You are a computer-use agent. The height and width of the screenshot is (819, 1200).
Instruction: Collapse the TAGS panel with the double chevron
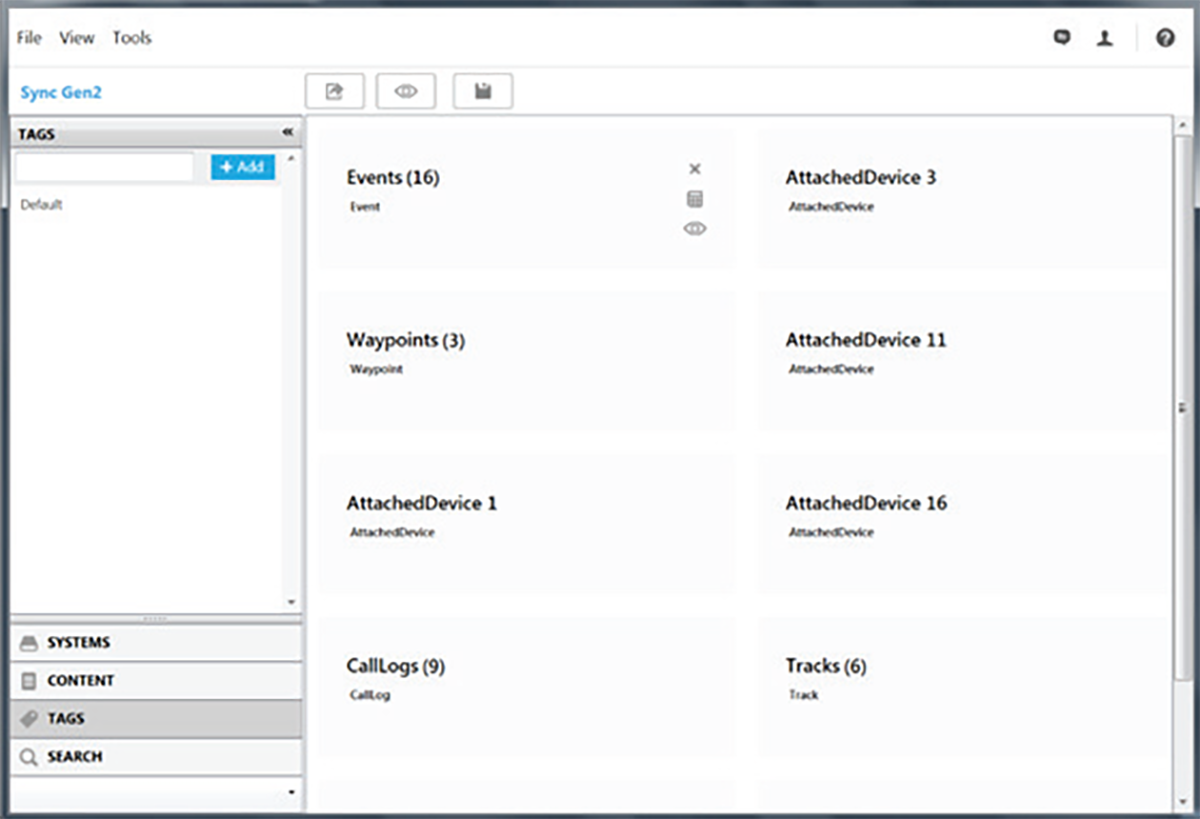[288, 133]
